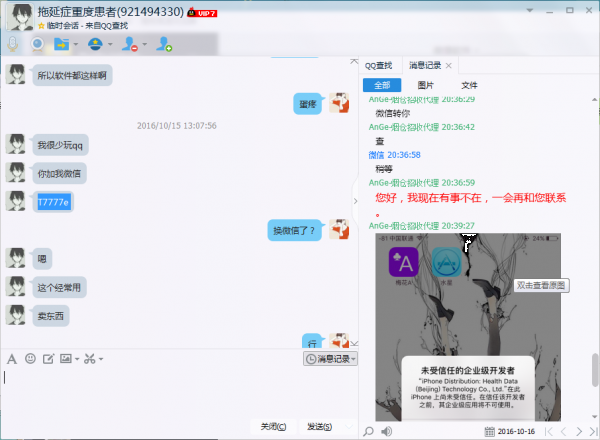The width and height of the screenshot is (600, 440).
Task: Click 临时会话 - 来自QQ查找 subtitle
Action: tap(87, 26)
